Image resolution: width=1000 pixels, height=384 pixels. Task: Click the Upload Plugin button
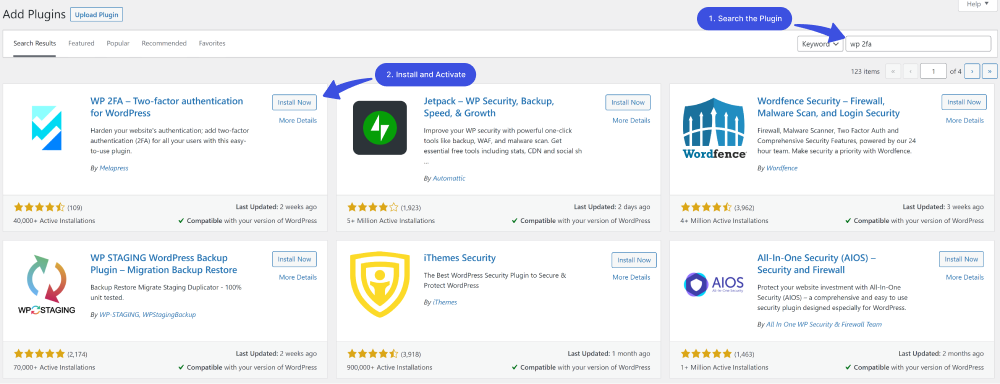pyautogui.click(x=96, y=14)
